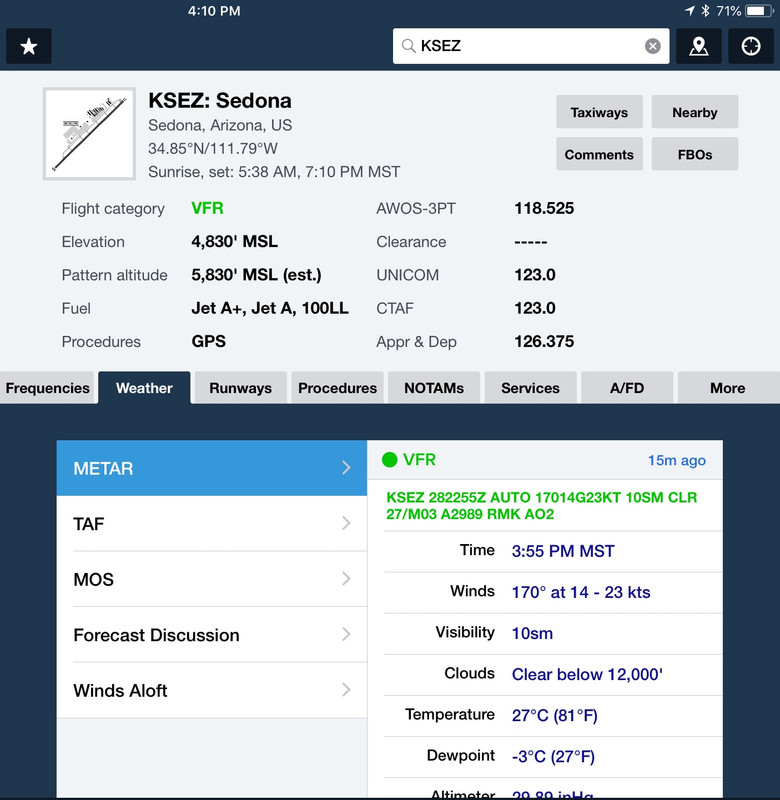Tap the green VFR flight category value
This screenshot has width=780, height=800.
(207, 208)
